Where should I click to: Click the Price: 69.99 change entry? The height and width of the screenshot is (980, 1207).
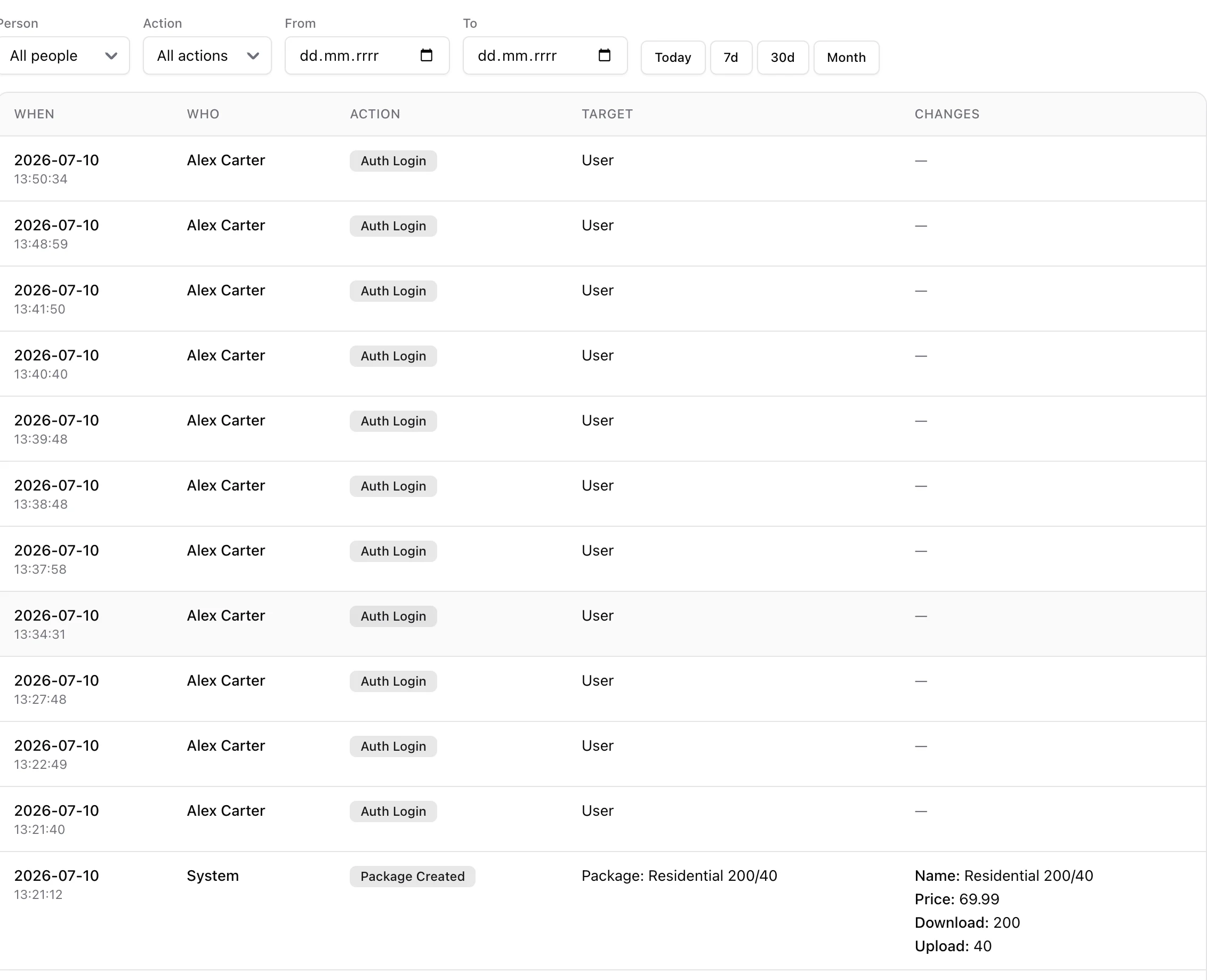957,899
